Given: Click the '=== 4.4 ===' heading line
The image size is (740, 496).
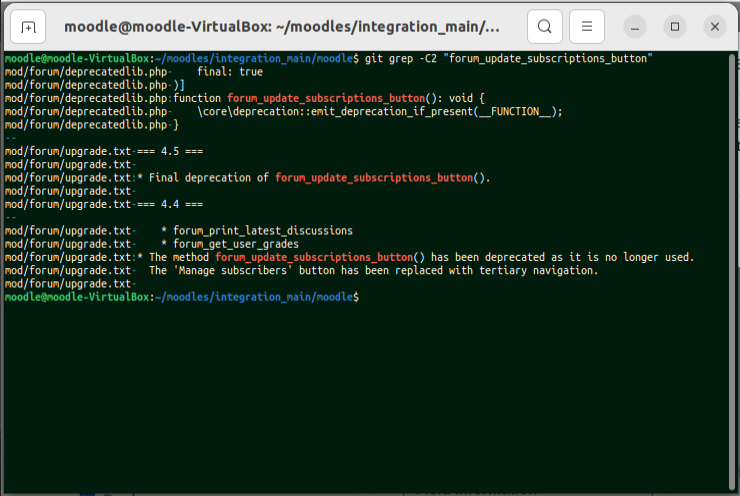Looking at the screenshot, I should tap(104, 204).
